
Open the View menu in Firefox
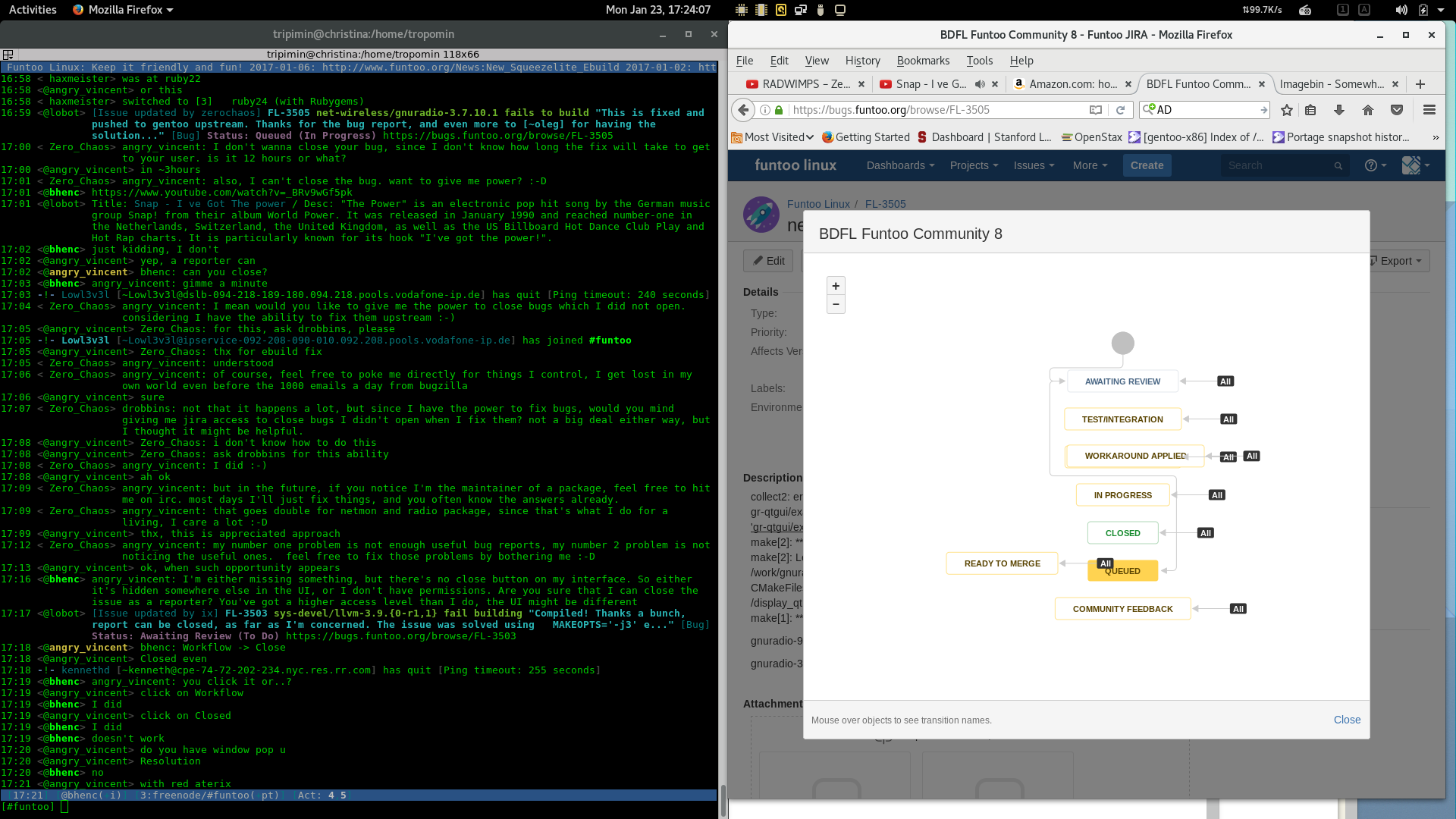click(x=817, y=61)
